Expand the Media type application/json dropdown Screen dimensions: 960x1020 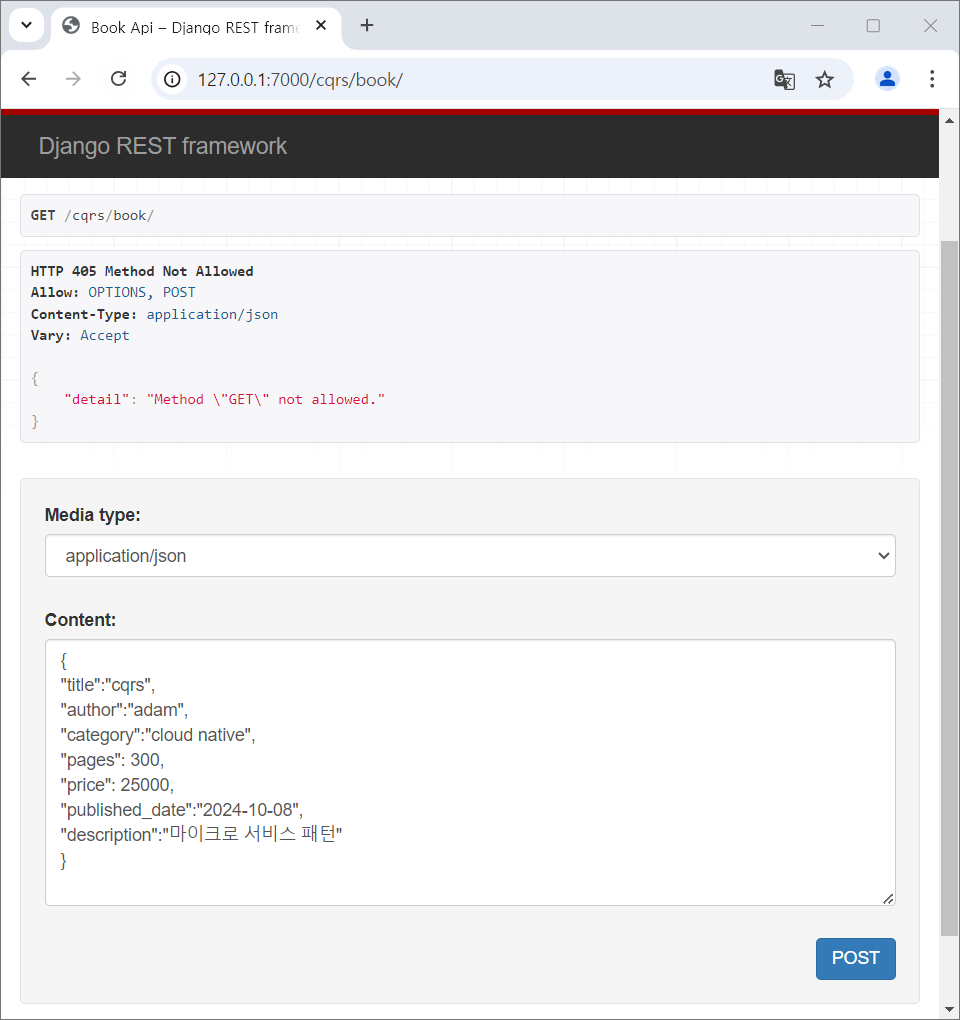[470, 556]
